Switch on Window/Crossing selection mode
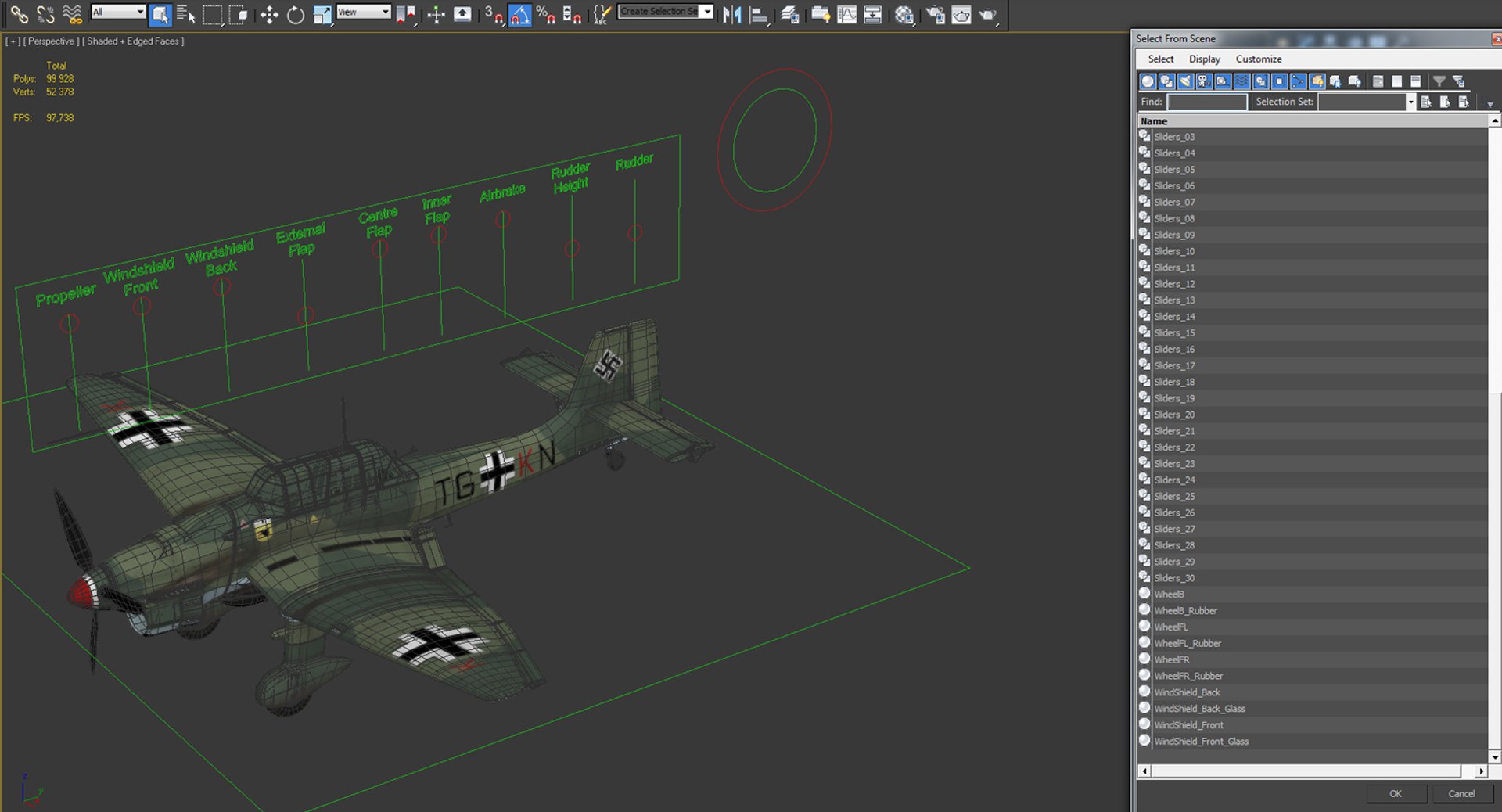The height and width of the screenshot is (812, 1502). pos(239,14)
